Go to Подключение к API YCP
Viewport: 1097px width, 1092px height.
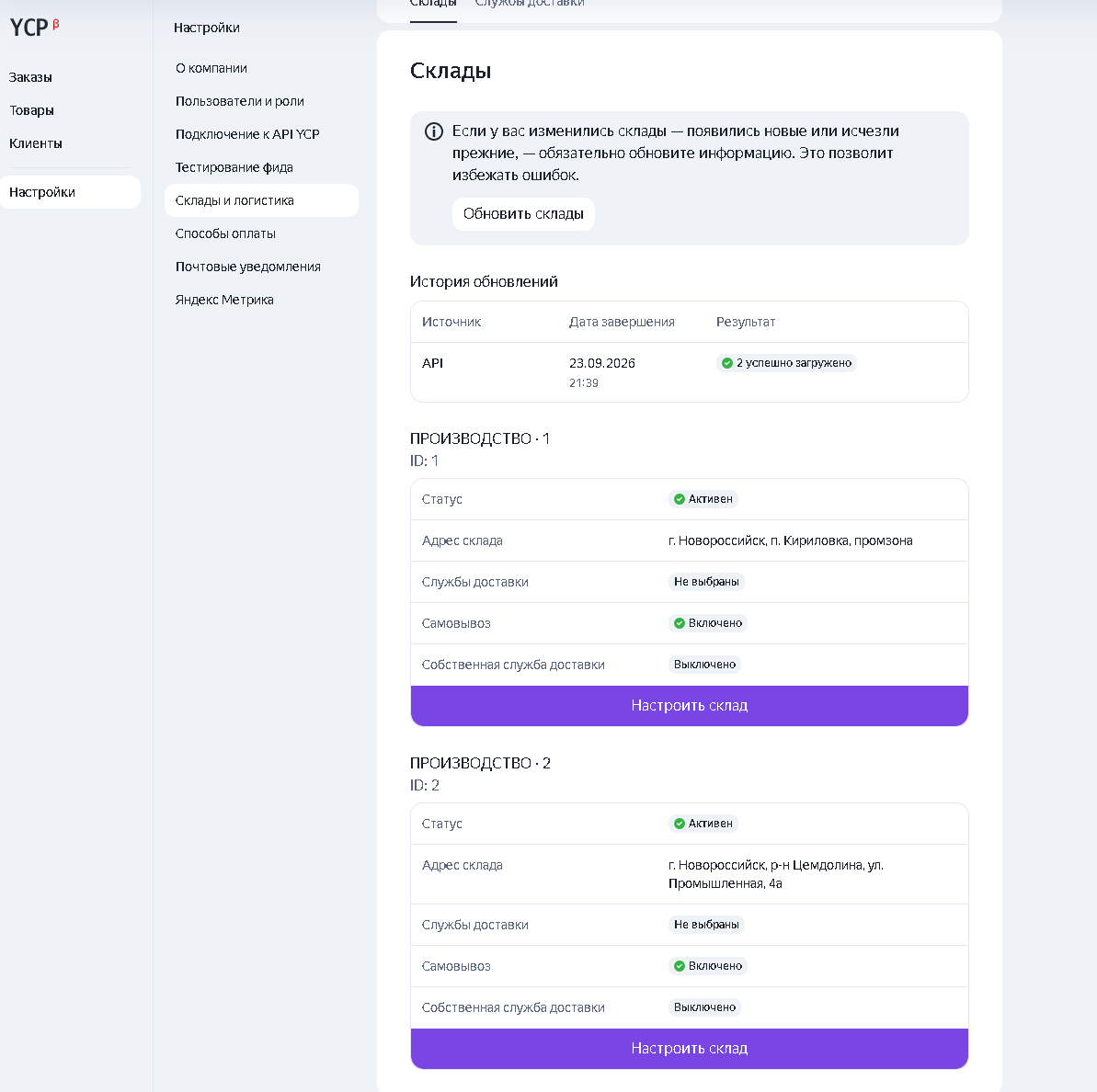(247, 134)
